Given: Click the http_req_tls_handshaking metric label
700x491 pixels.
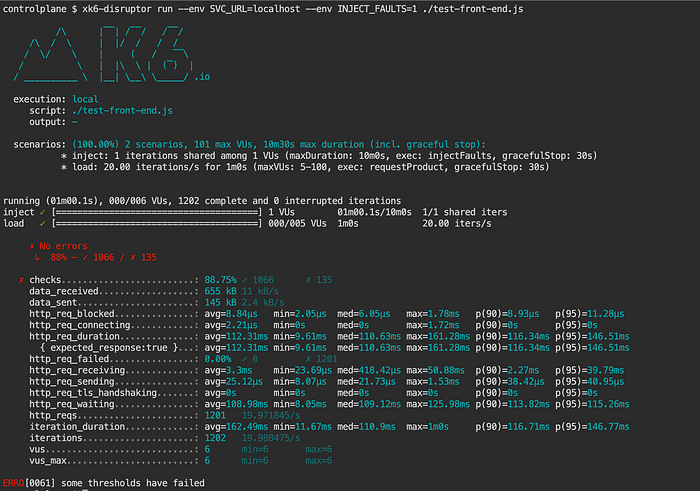Looking at the screenshot, I should pos(93,393).
